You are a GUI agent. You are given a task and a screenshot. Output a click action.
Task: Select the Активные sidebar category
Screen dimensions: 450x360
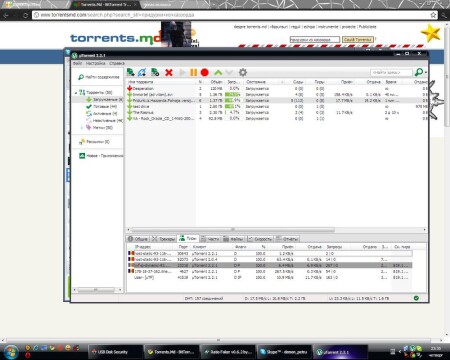pyautogui.click(x=102, y=114)
